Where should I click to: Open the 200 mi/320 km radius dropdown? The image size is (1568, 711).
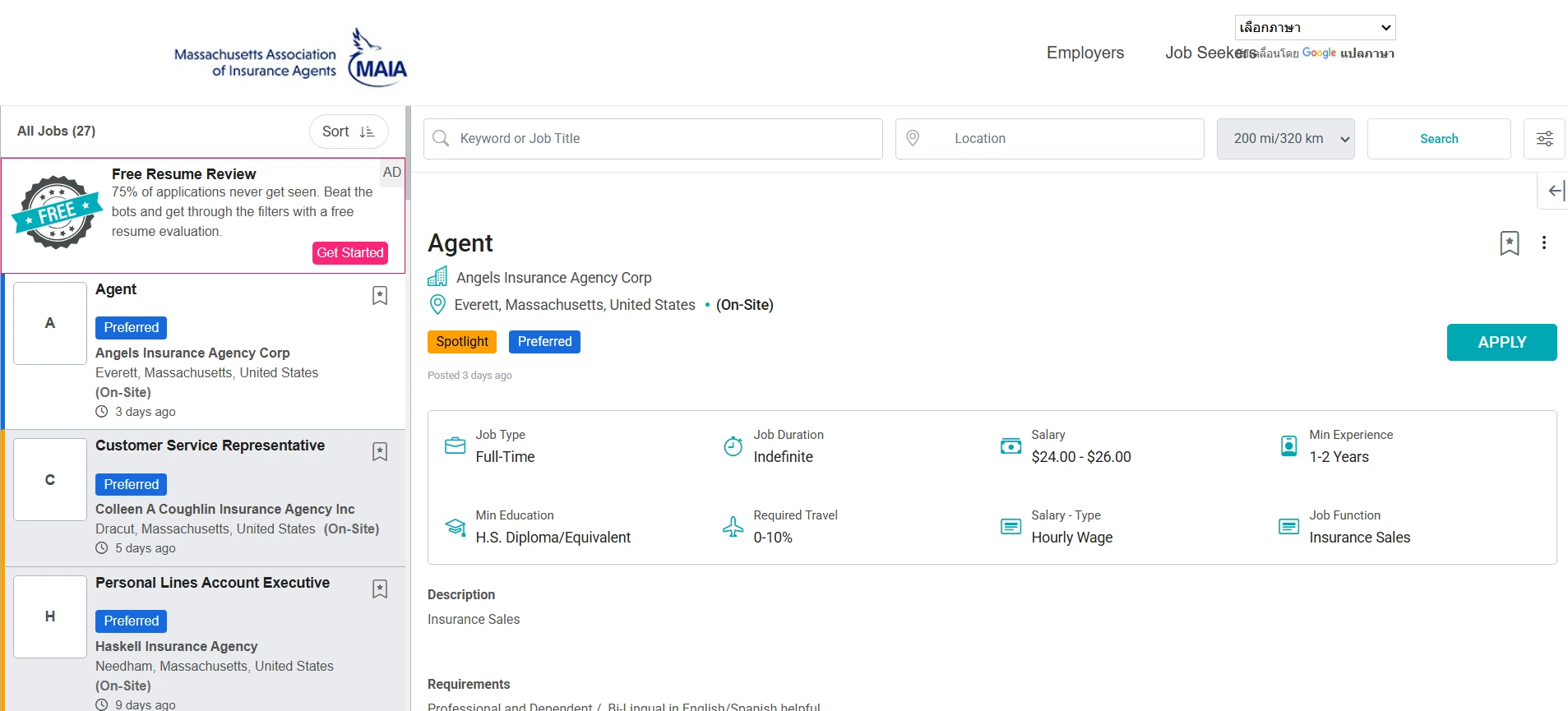[x=1285, y=139]
